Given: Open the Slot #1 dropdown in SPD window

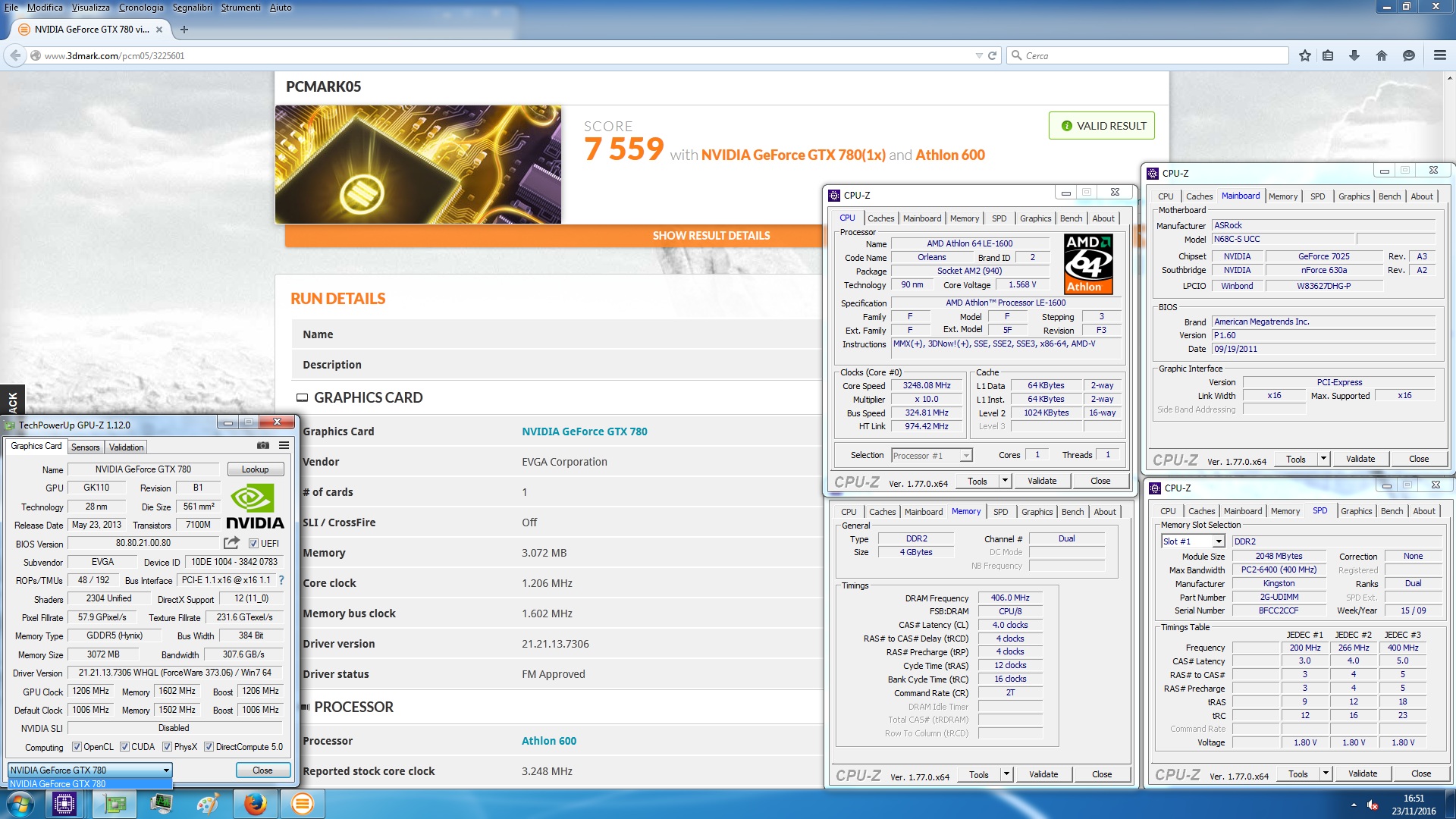Looking at the screenshot, I should tap(1193, 541).
